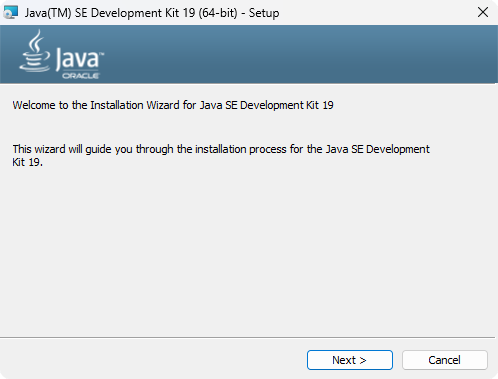Viewport: 498px width, 379px height.
Task: Click the word Setup in the title bar
Action: pos(264,13)
